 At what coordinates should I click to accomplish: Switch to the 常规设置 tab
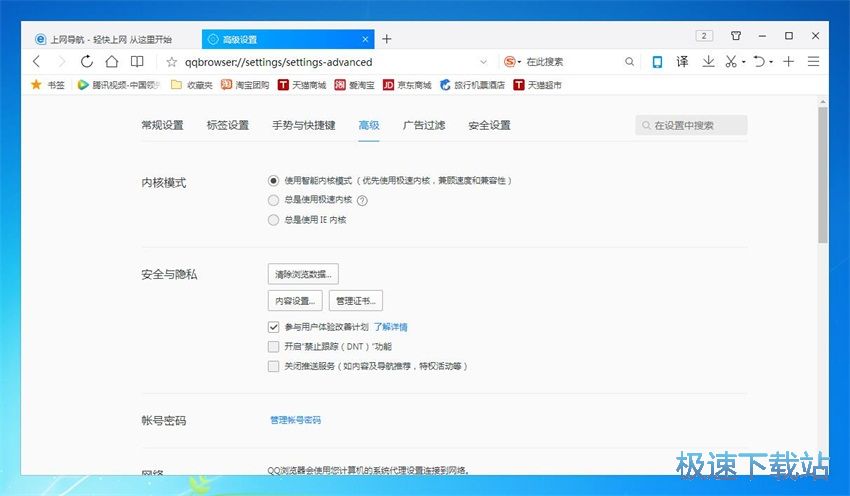click(x=163, y=125)
